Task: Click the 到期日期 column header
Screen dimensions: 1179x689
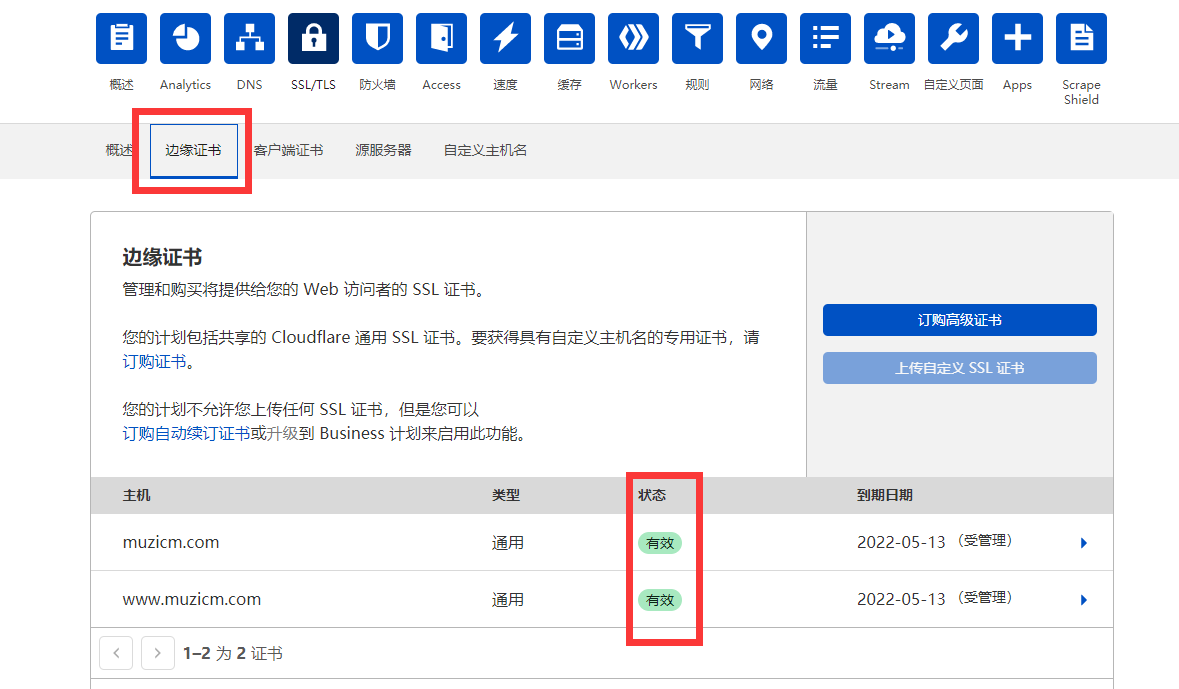Action: pyautogui.click(x=884, y=495)
